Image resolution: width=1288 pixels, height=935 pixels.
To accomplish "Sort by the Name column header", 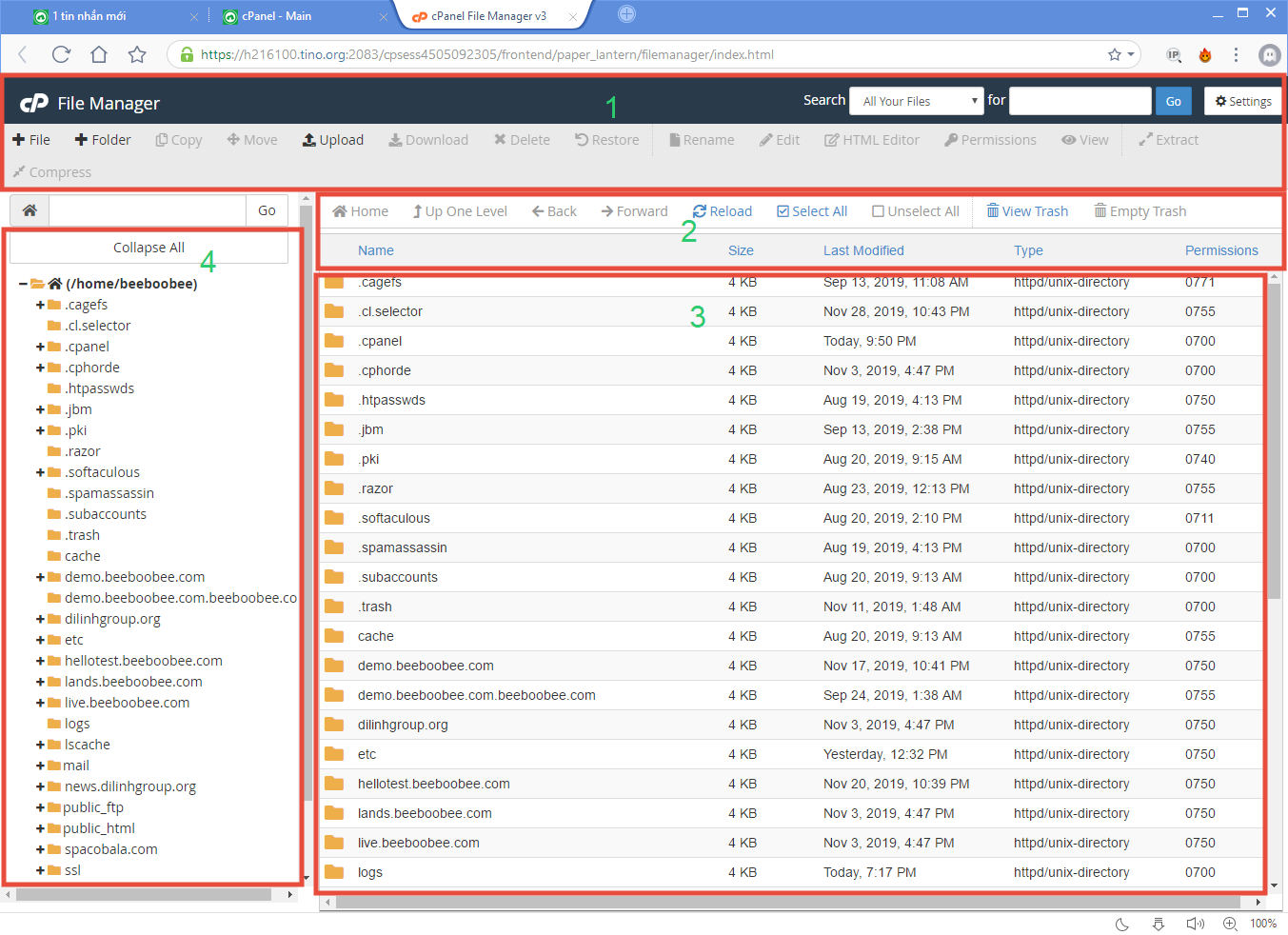I will [376, 250].
